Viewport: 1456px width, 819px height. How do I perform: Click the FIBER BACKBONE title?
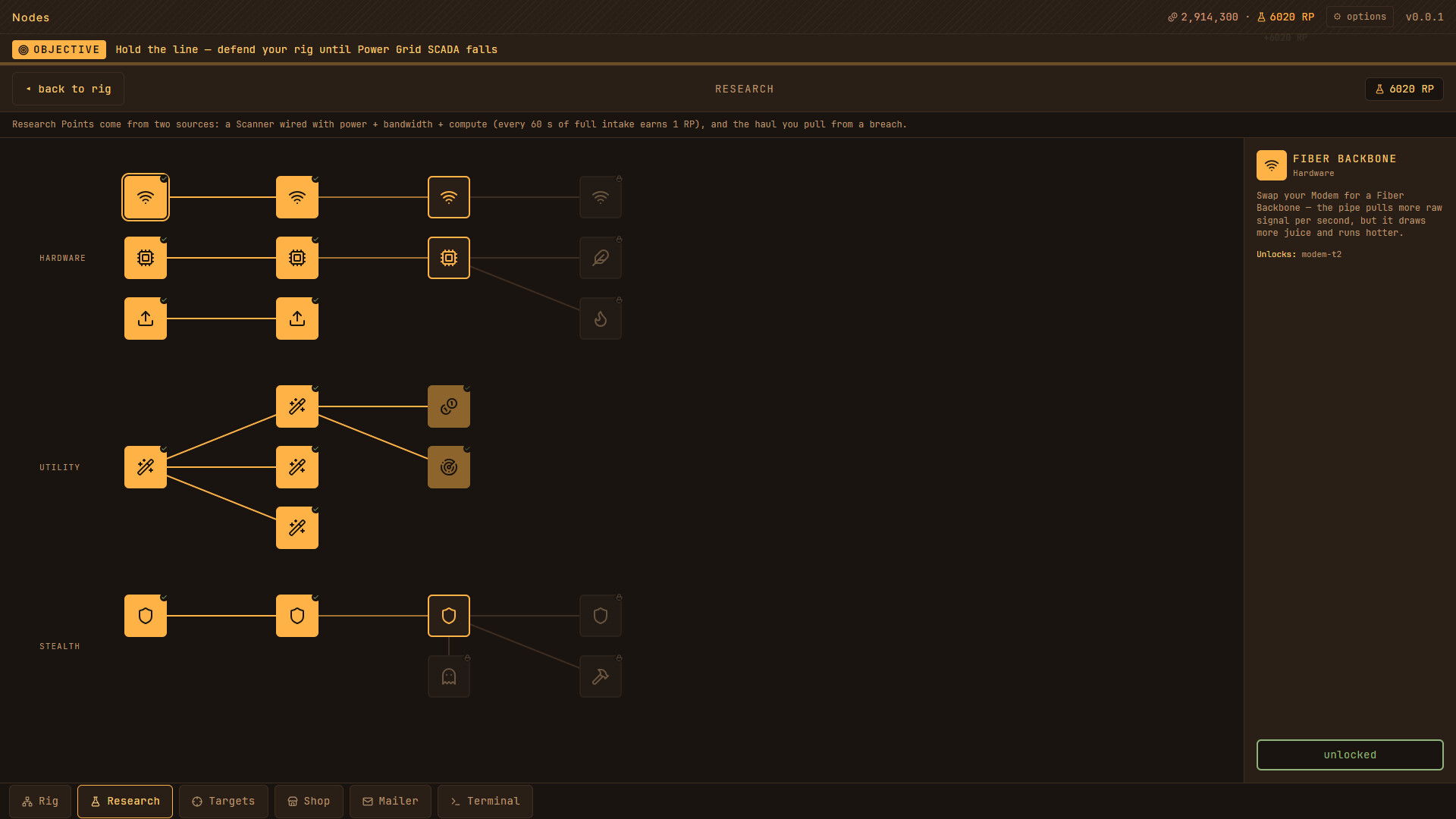click(1345, 158)
